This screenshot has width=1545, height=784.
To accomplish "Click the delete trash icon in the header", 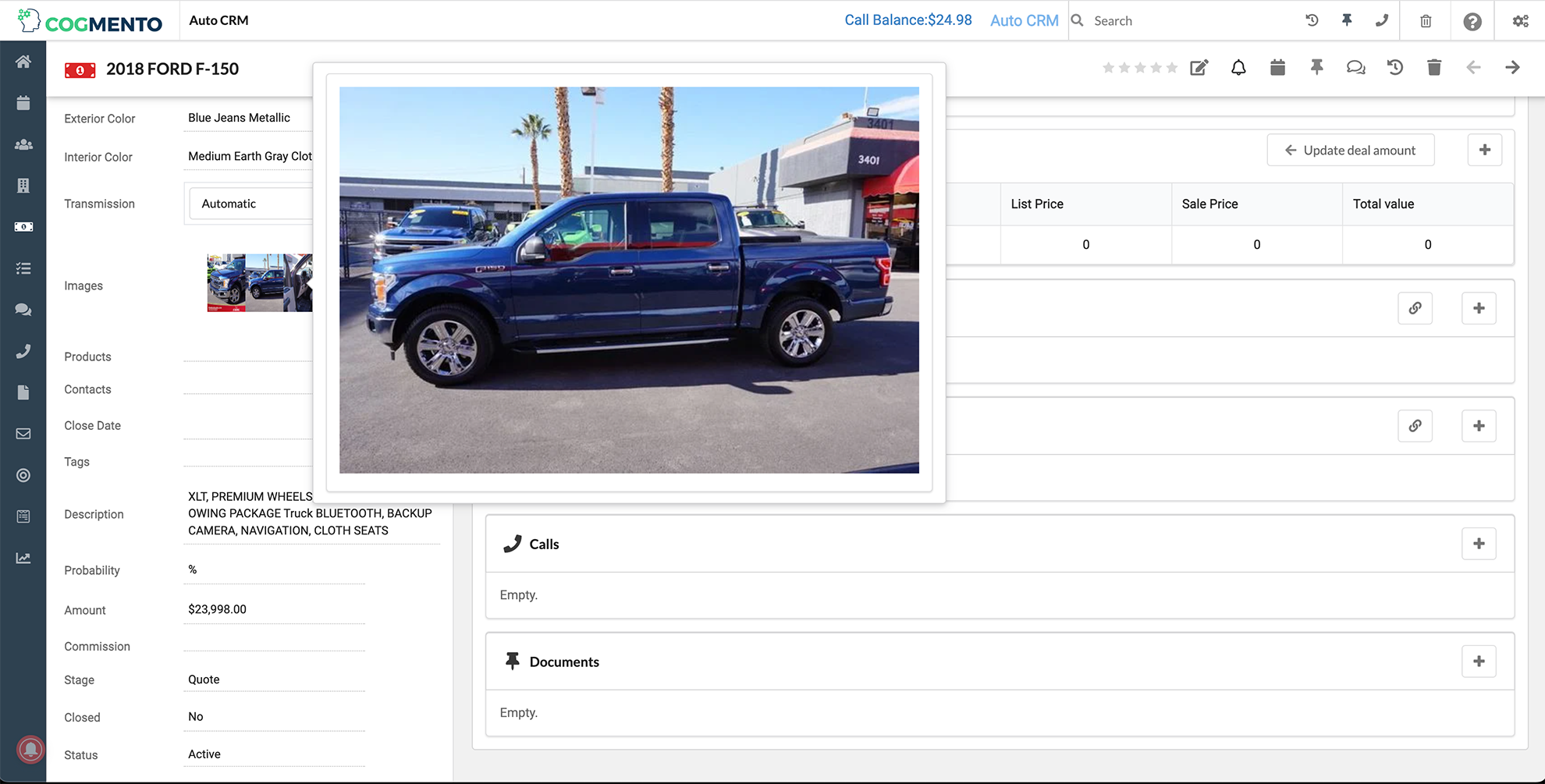I will [x=1434, y=67].
